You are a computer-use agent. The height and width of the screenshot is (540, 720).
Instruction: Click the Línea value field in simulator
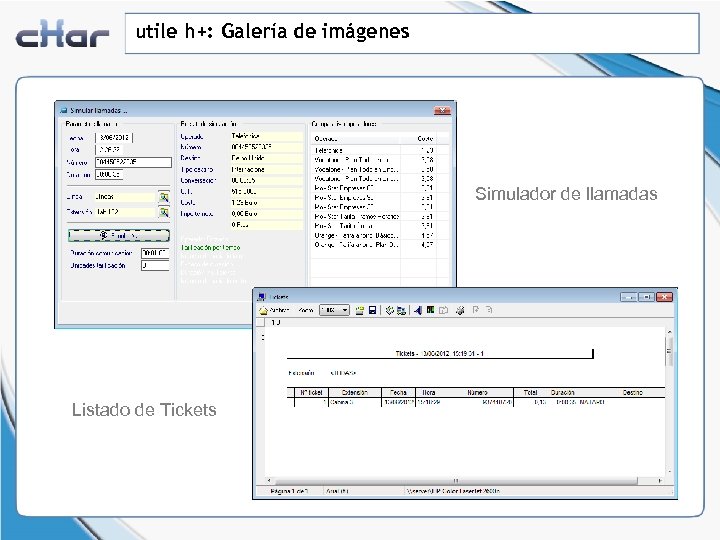pos(125,197)
